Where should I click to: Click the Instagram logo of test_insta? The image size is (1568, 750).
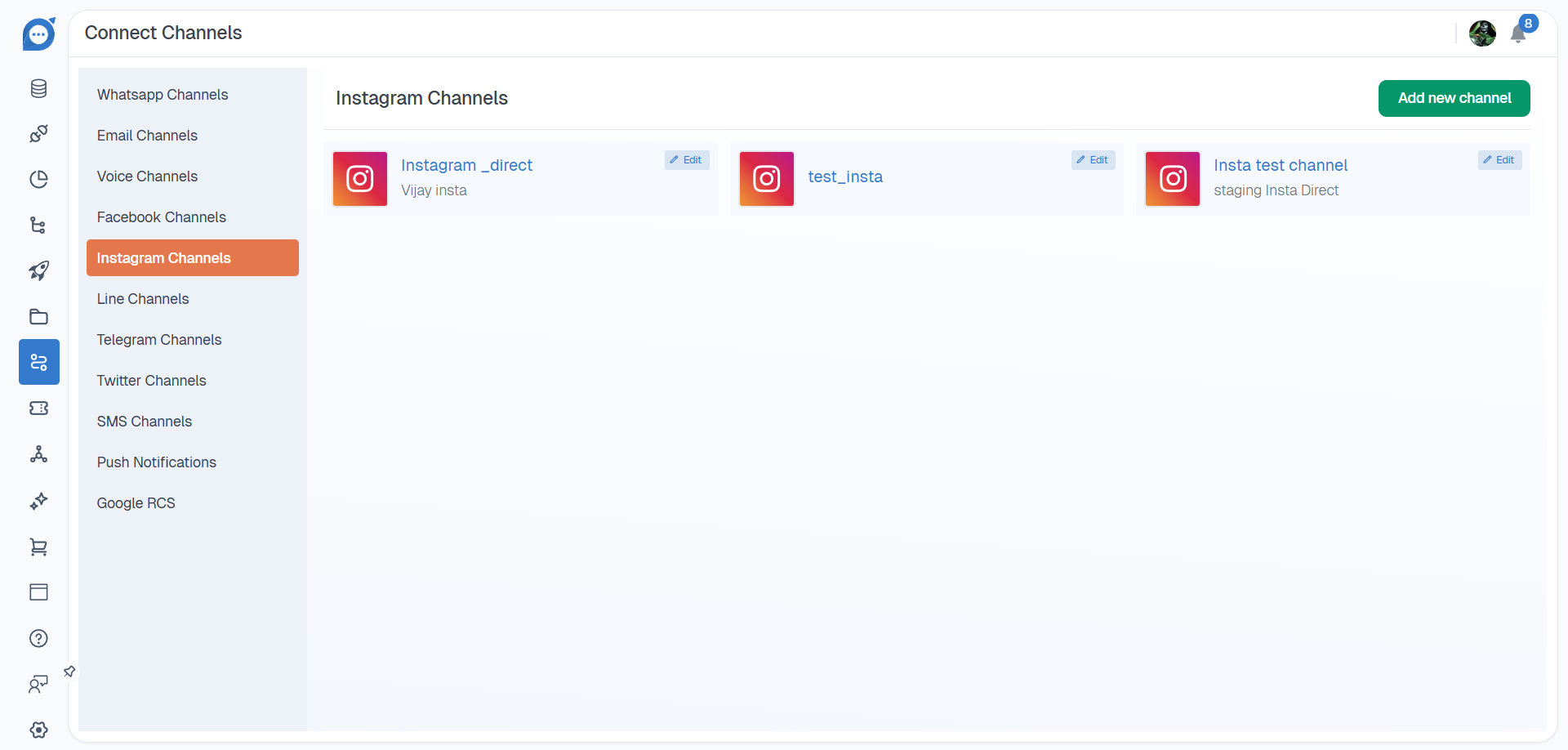(767, 179)
